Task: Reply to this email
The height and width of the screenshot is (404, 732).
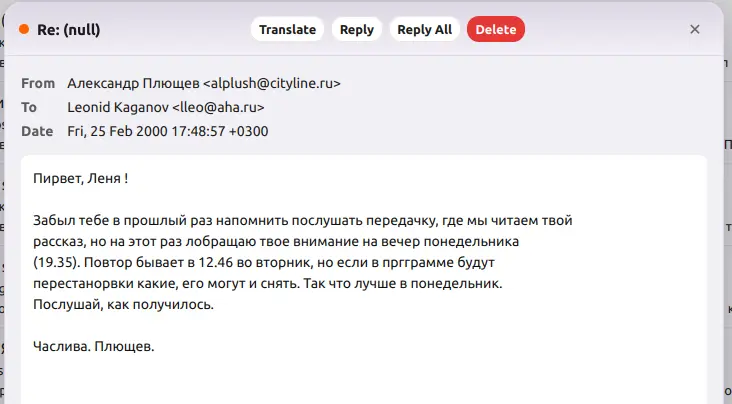Action: tap(357, 29)
